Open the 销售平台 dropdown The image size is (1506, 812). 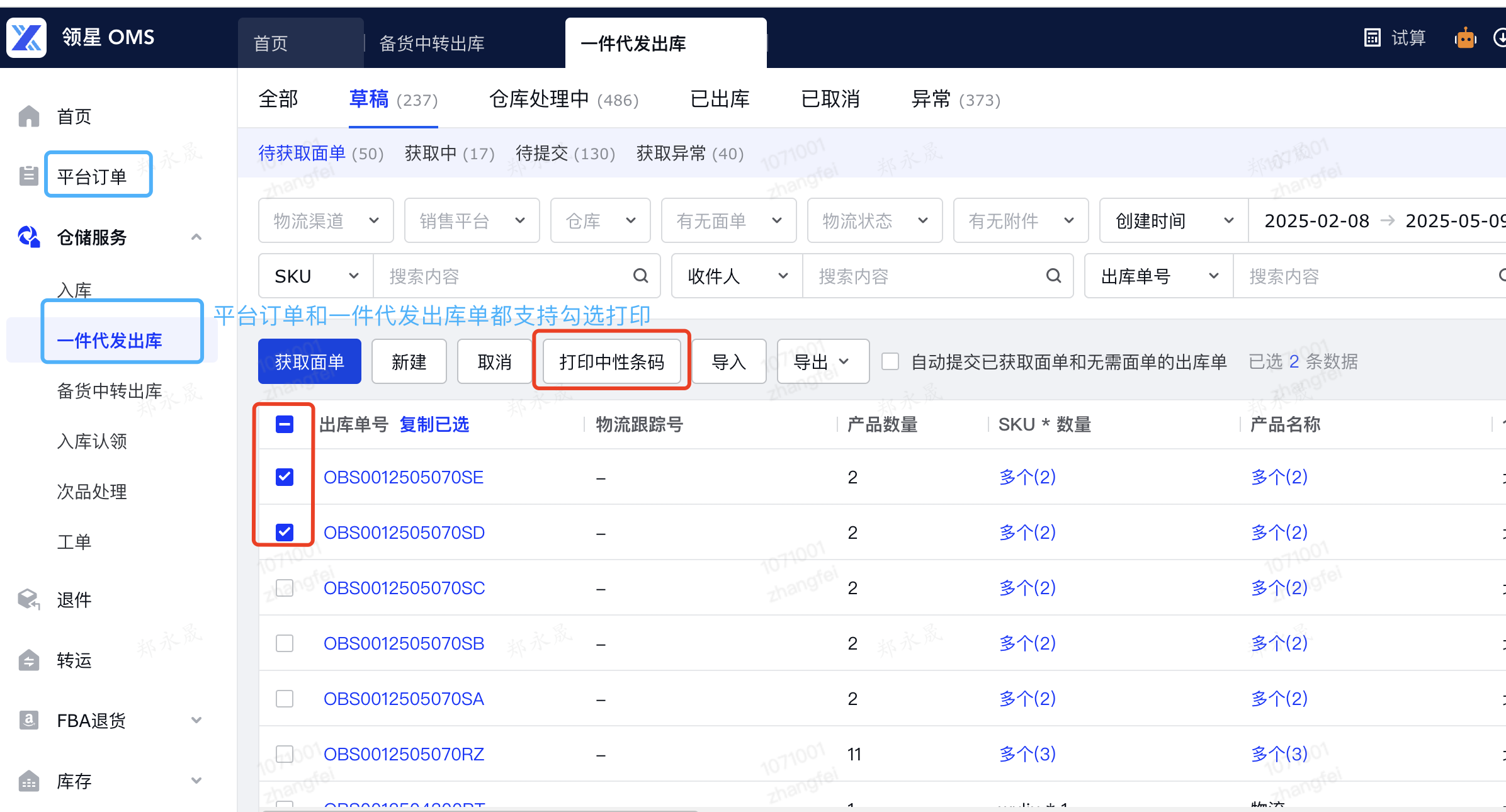(472, 220)
